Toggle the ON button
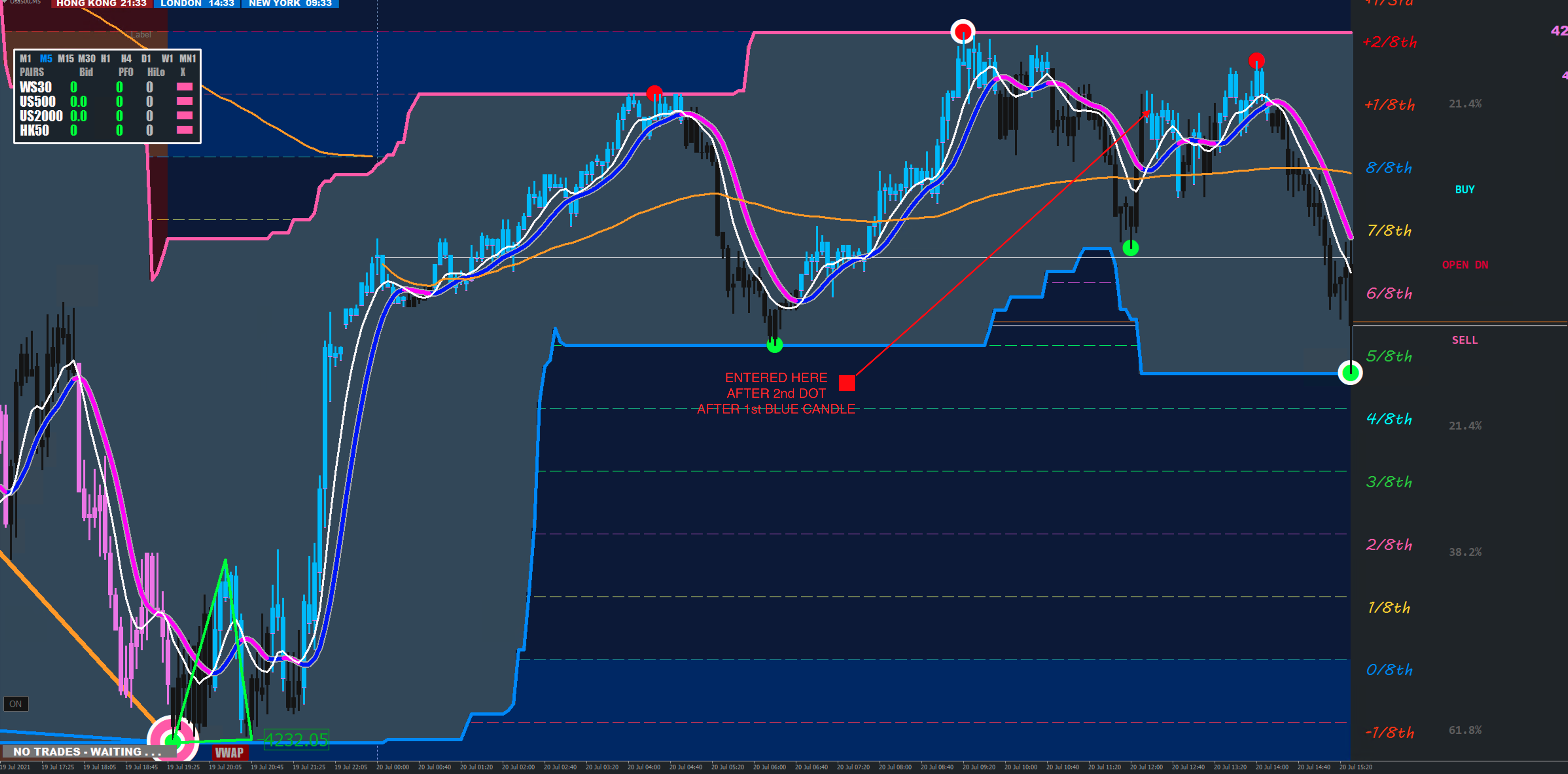Image resolution: width=1568 pixels, height=774 pixels. tap(15, 704)
